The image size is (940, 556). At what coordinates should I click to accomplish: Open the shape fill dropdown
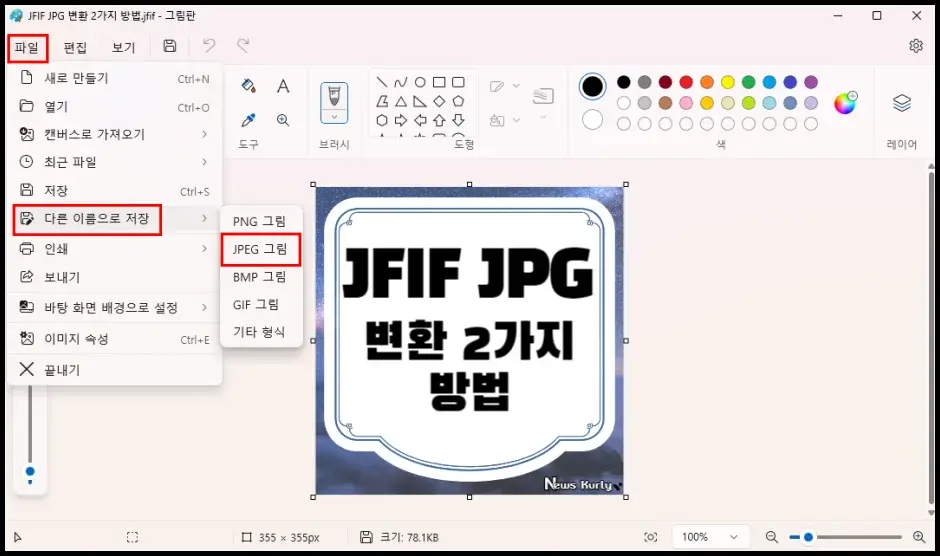pyautogui.click(x=504, y=121)
